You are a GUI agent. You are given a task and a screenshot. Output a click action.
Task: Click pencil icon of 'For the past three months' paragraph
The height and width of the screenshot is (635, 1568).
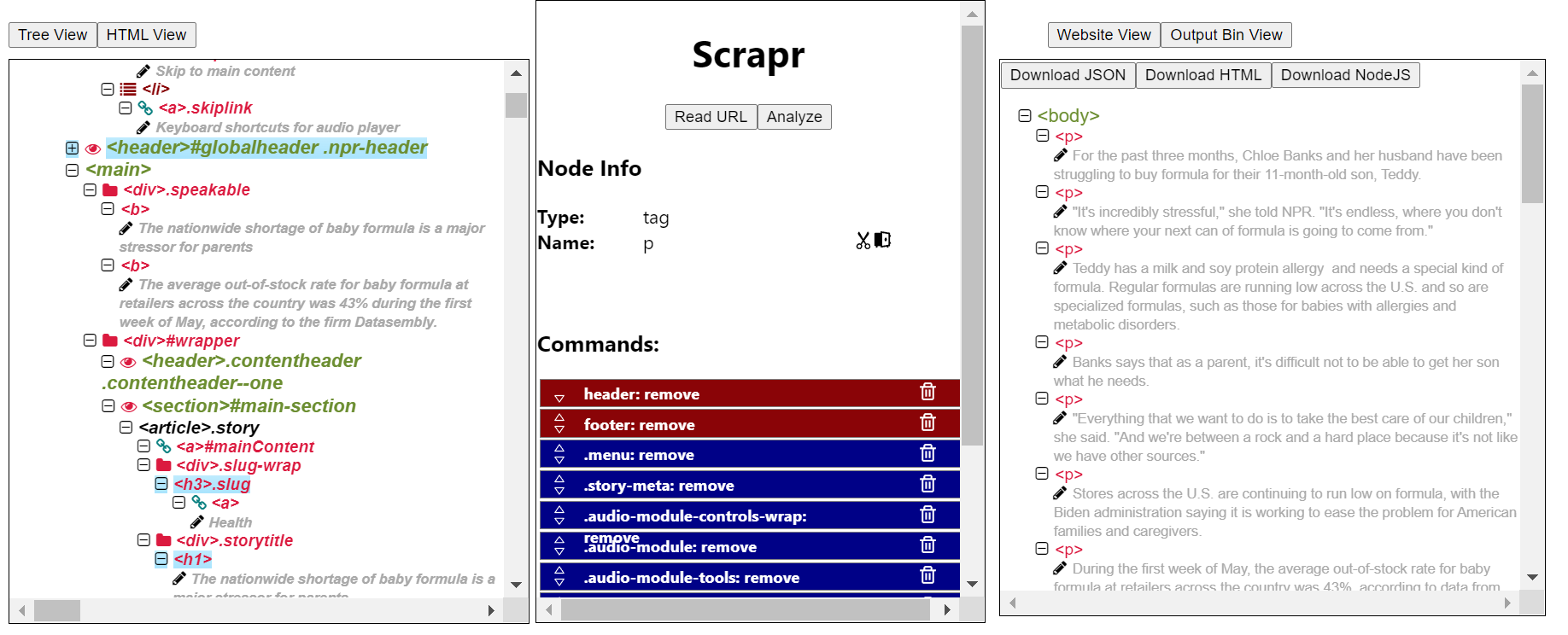1061,155
